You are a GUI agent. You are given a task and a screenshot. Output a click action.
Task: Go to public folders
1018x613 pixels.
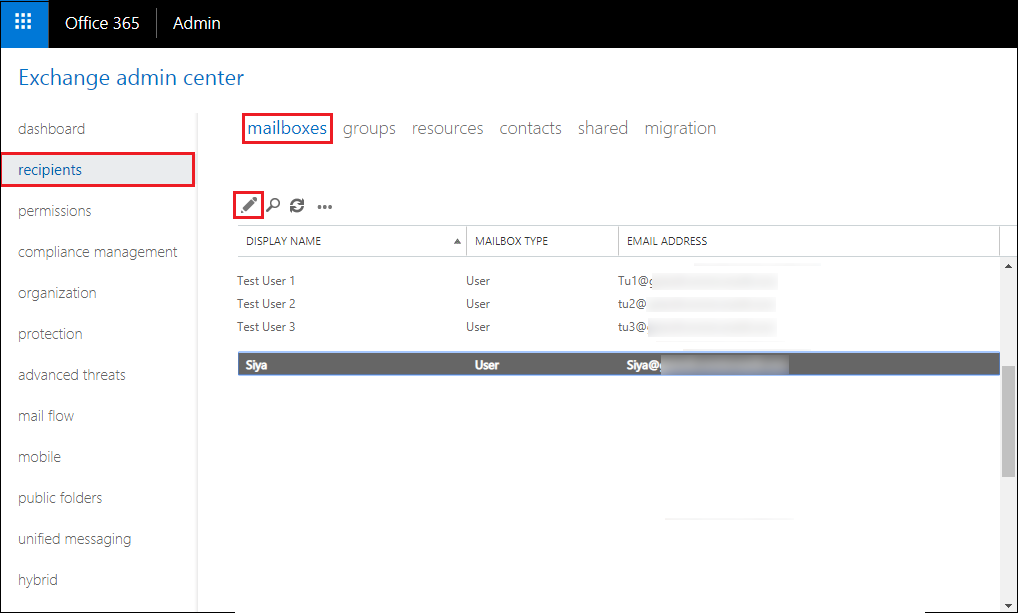[60, 498]
